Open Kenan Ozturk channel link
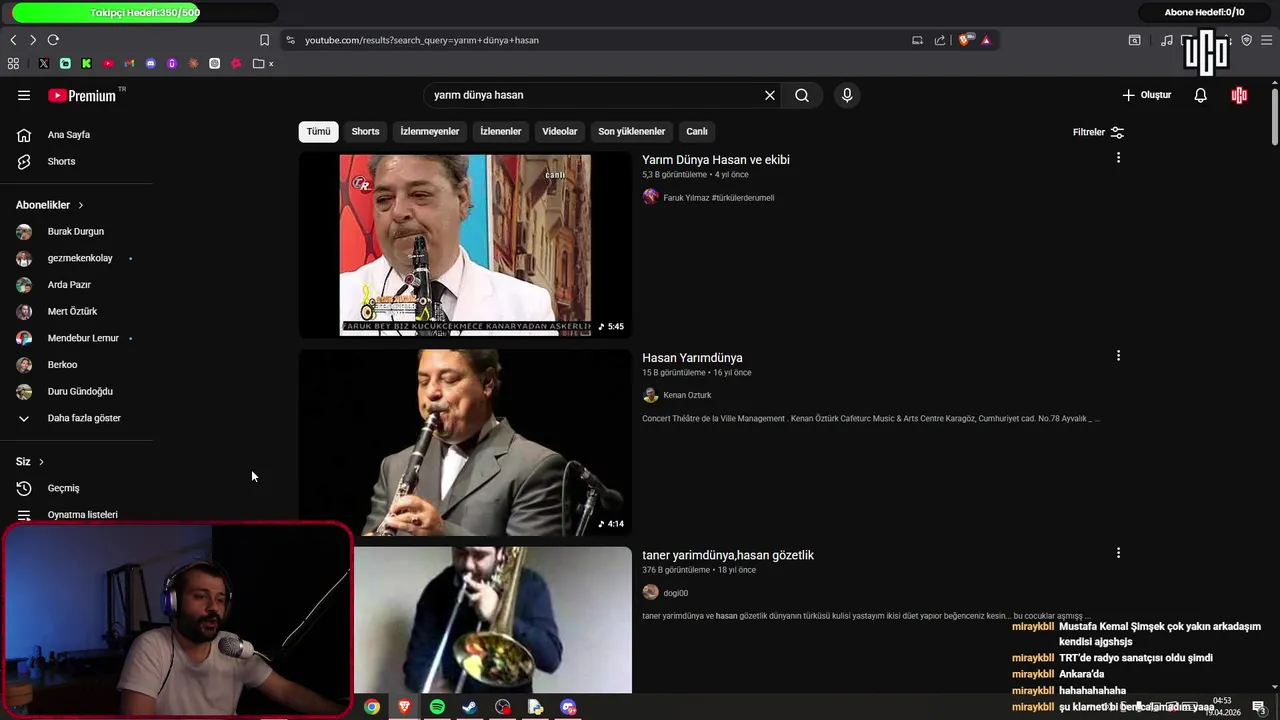Screen dimensions: 1280x720 [x=687, y=395]
